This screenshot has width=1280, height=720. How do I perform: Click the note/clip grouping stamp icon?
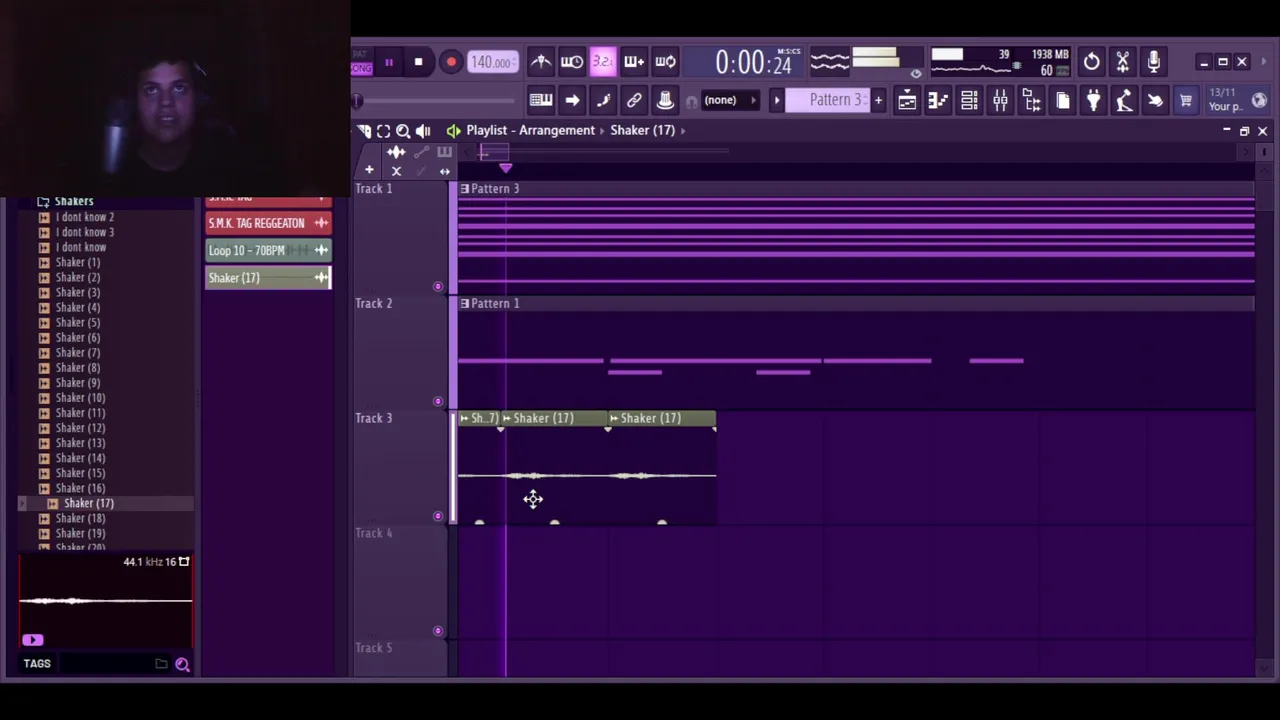coord(665,100)
